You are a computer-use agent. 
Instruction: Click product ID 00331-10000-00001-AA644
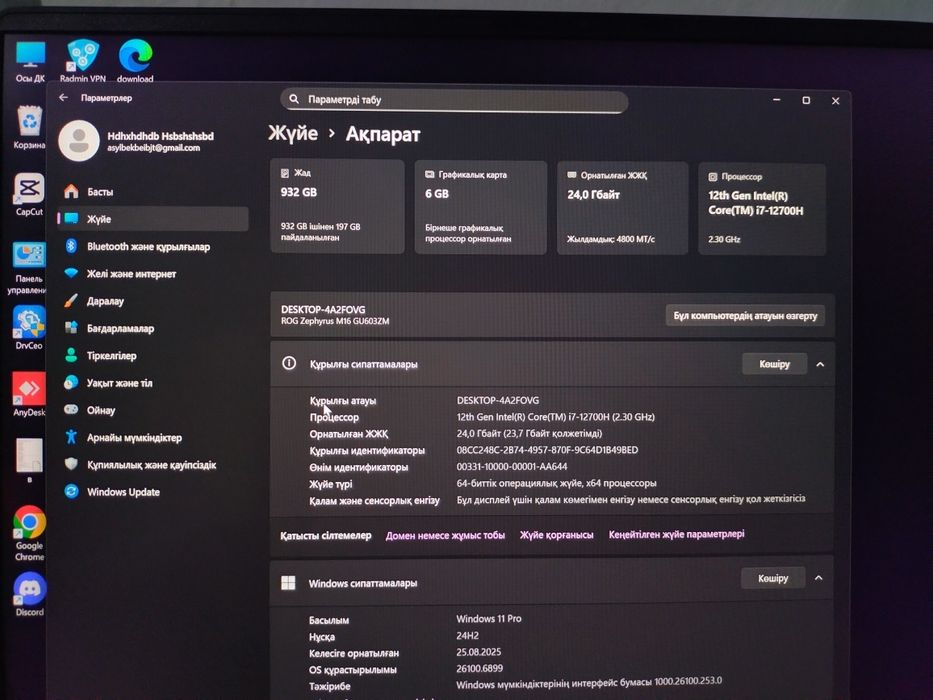coord(512,467)
